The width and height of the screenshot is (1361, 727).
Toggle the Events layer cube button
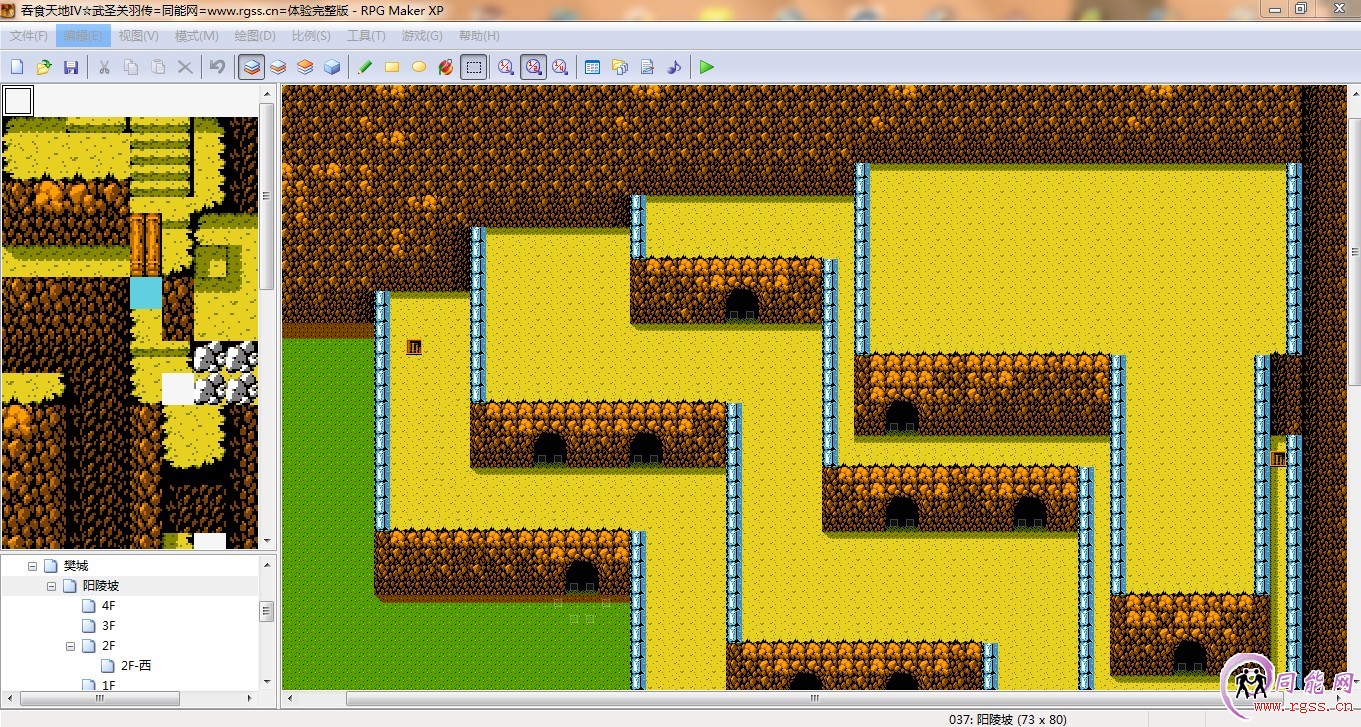332,67
